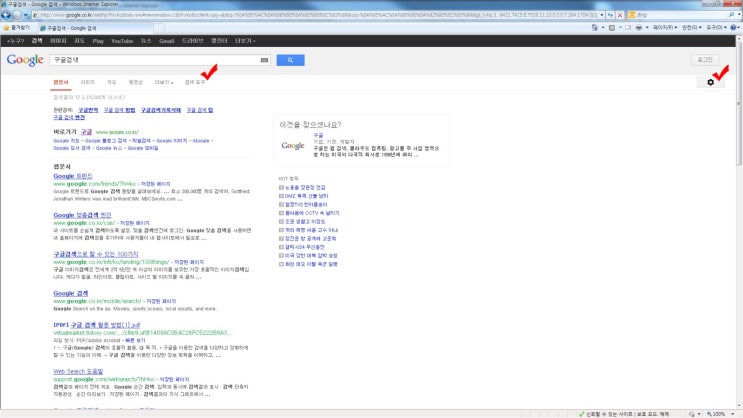Select the 웹문서 results tab

click(x=61, y=82)
